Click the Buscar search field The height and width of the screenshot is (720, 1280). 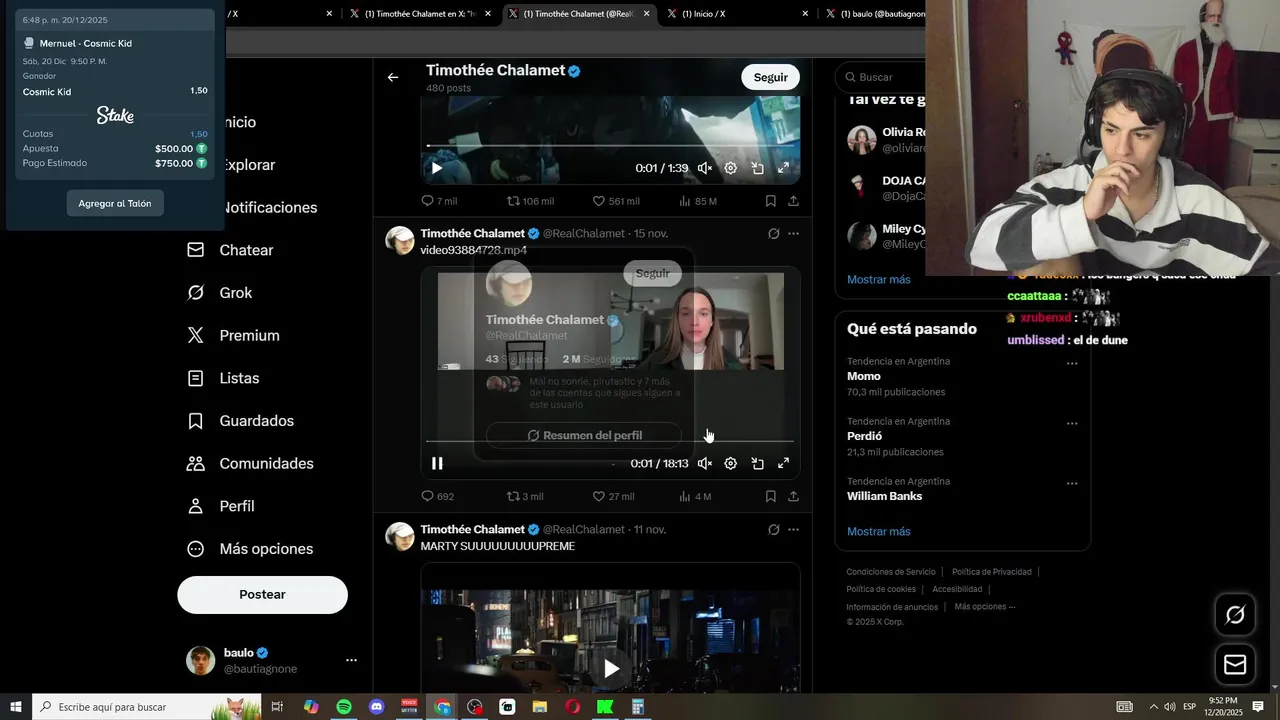(x=880, y=77)
